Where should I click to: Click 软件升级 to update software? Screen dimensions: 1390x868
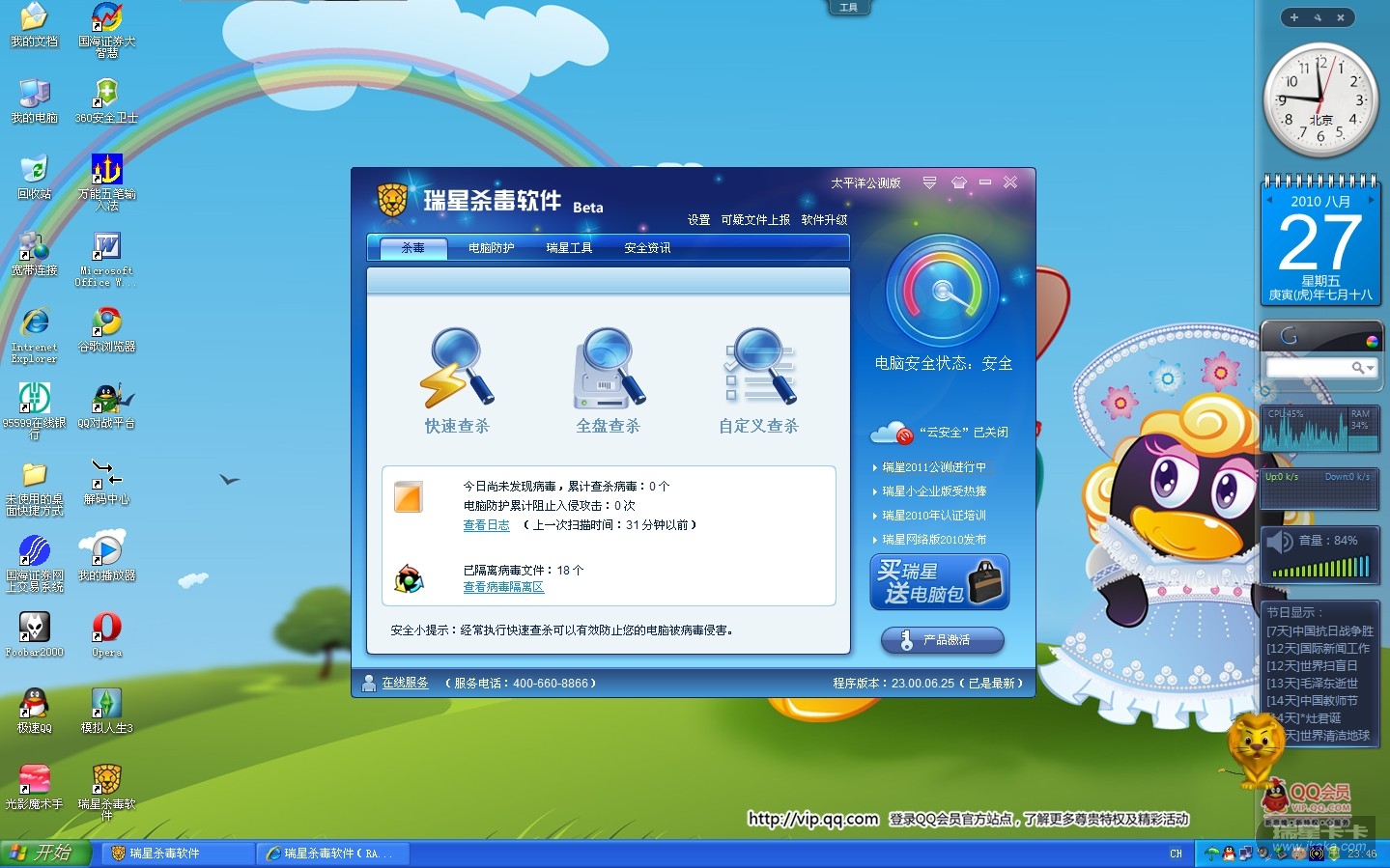pyautogui.click(x=824, y=220)
